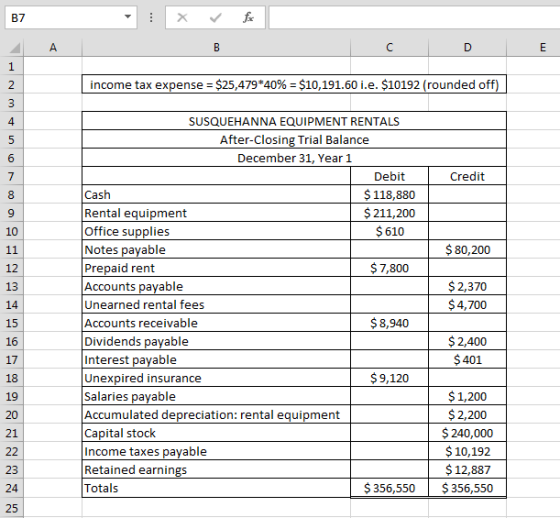Click the After-Closing Trial Balance cell
This screenshot has height=518, width=560.
pos(294,140)
